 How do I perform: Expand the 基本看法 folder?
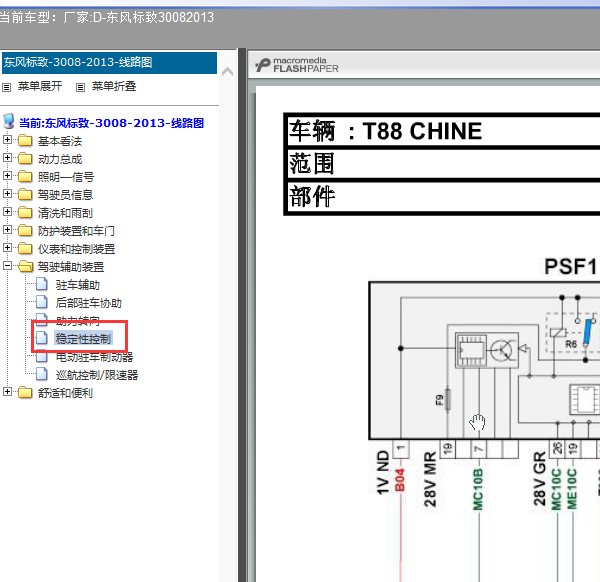tap(7, 140)
